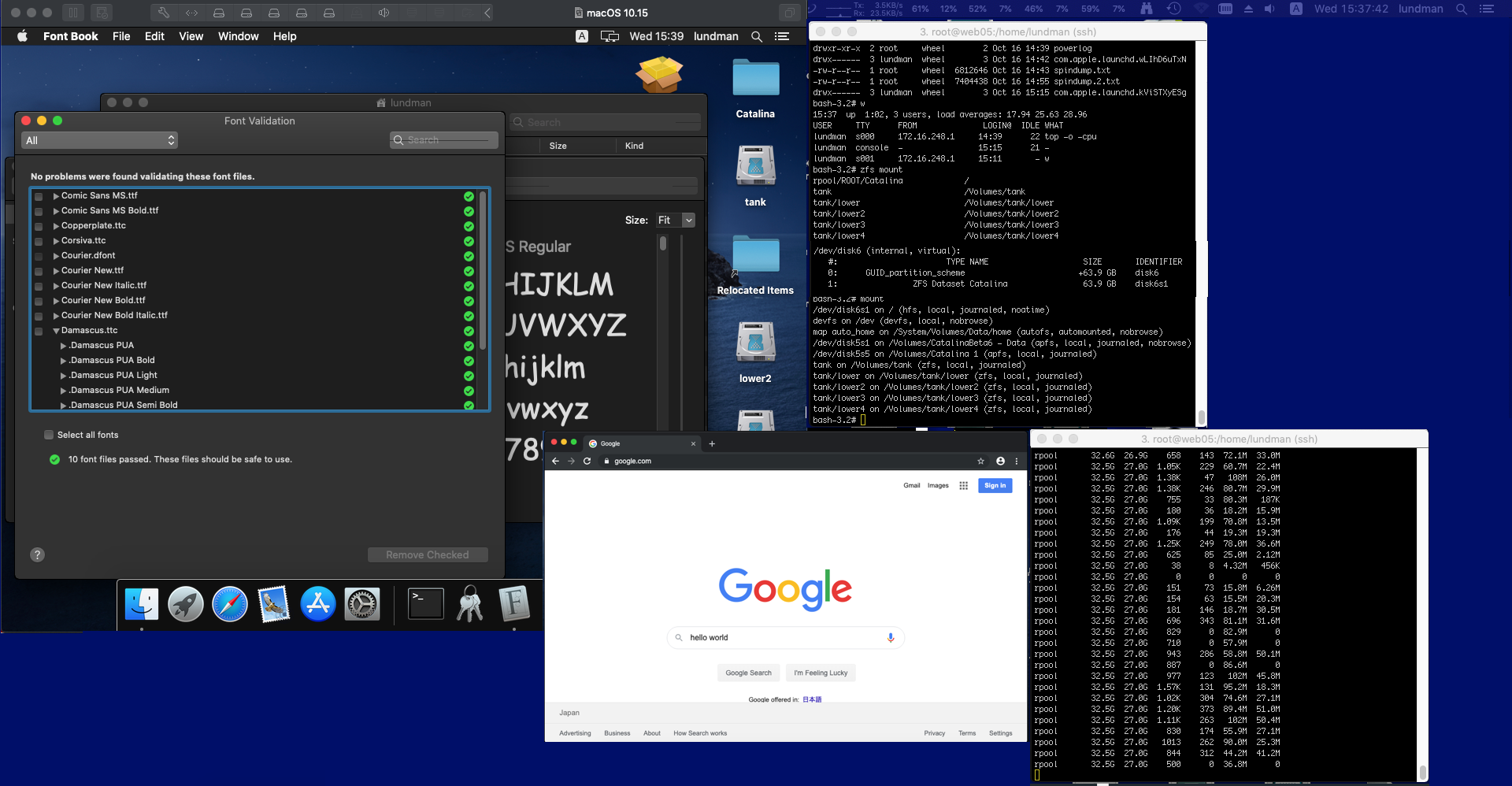Viewport: 1512px width, 786px height.
Task: Expand the .Damascus PUA Light entry
Action: [x=64, y=376]
